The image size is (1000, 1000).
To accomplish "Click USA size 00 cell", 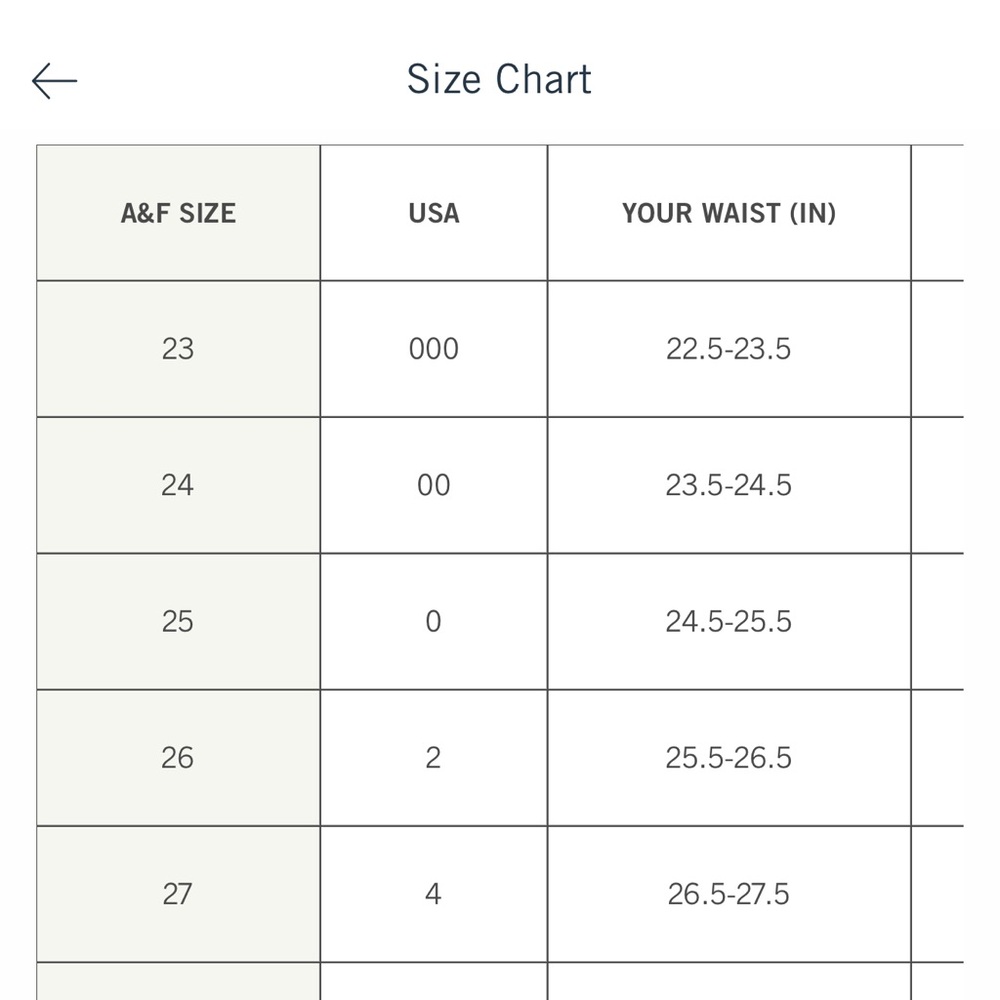I will click(434, 485).
